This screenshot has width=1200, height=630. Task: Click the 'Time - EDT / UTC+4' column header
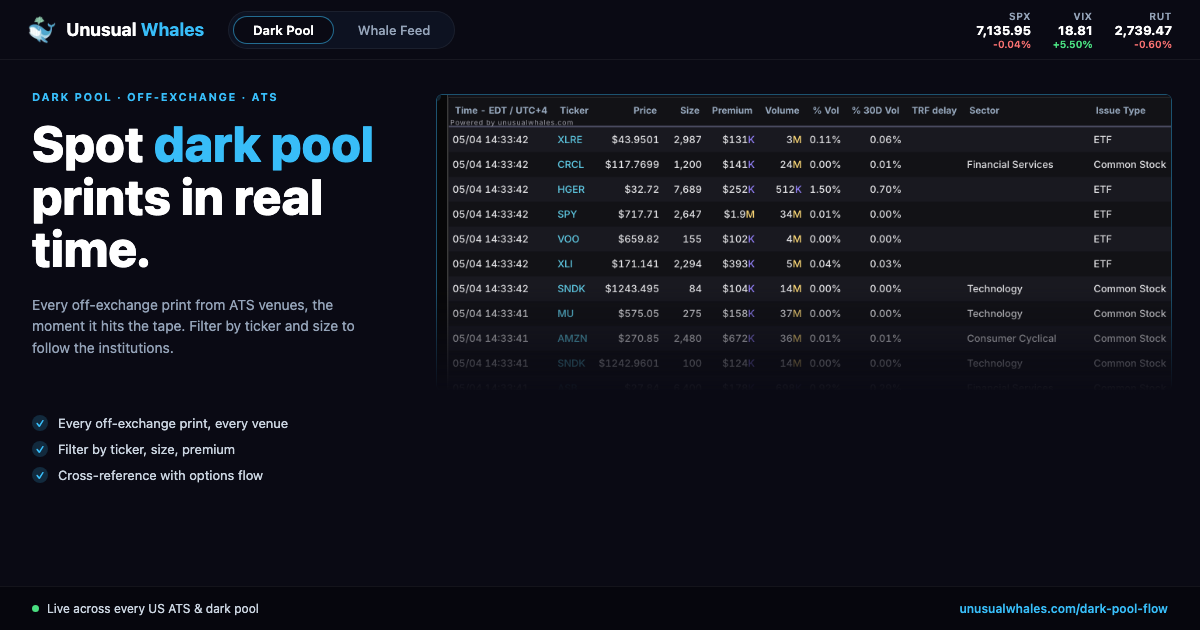coord(501,110)
